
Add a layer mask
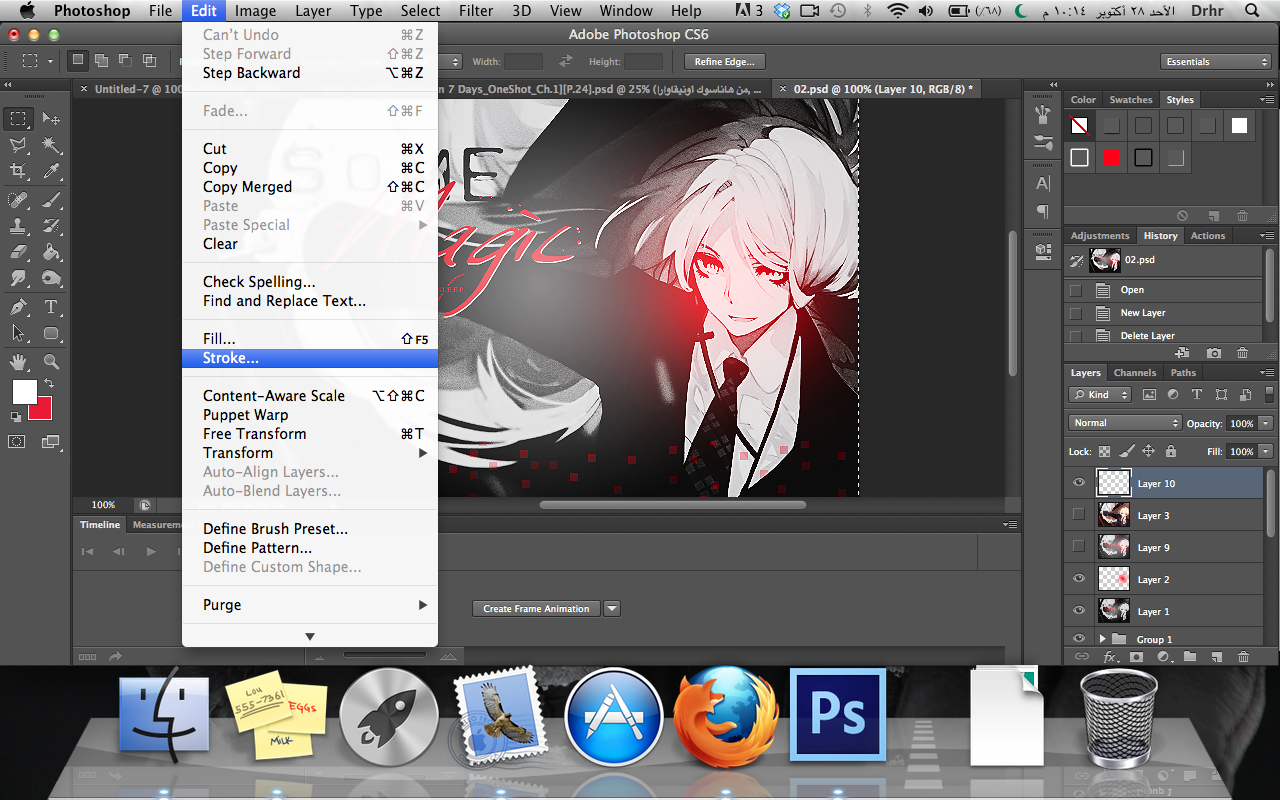click(x=1136, y=657)
